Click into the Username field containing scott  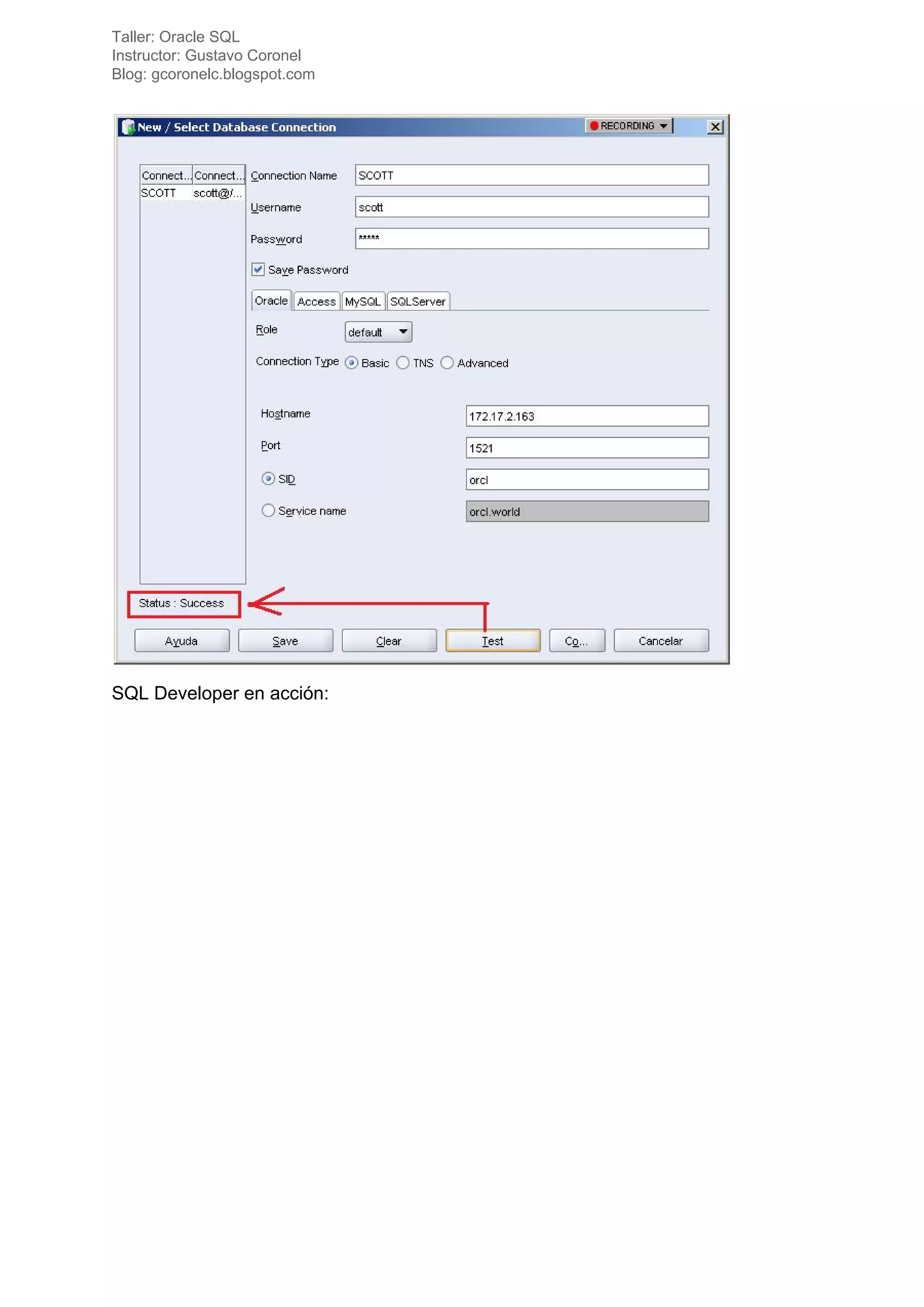coord(532,207)
